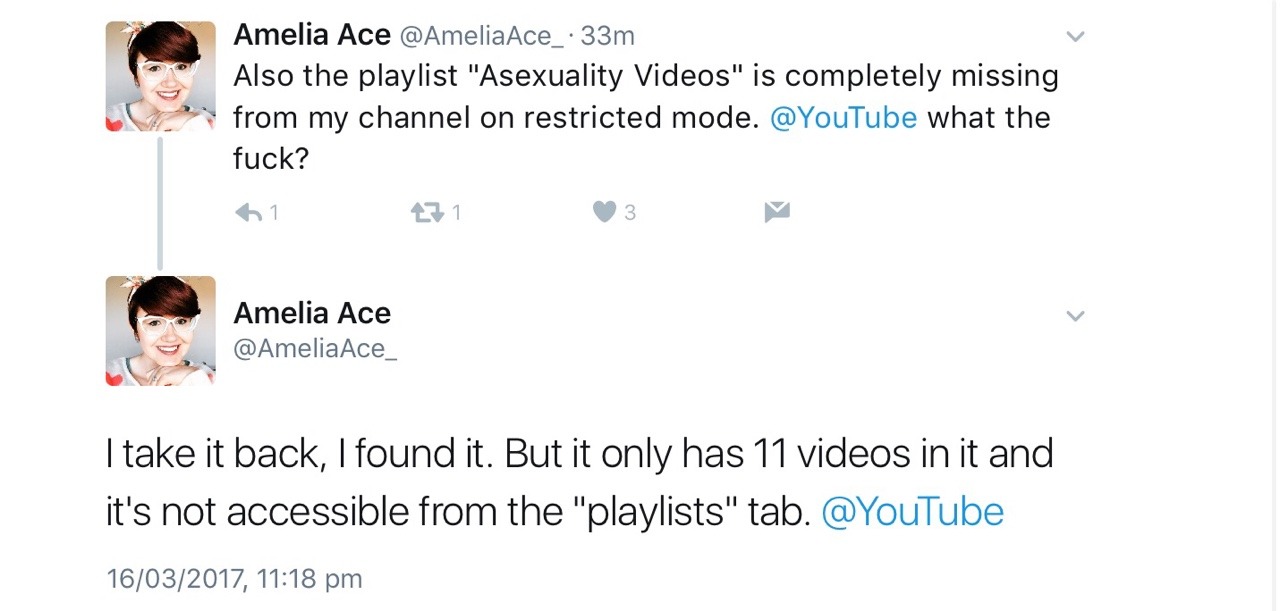Open the @YouTube mention before "what the"
The image size is (1280, 611).
point(843,118)
